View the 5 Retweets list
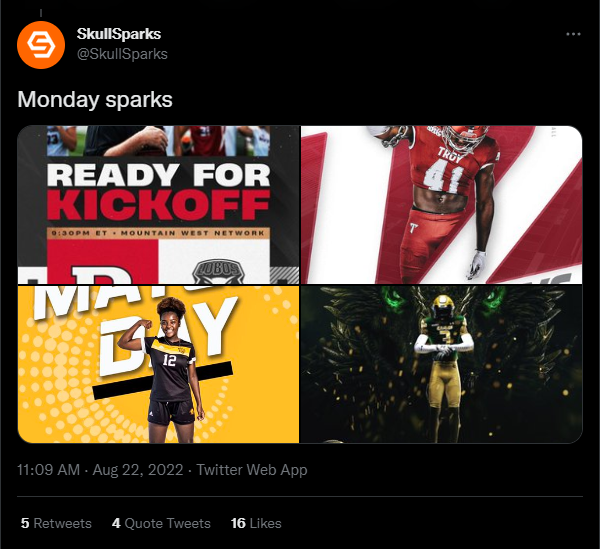600x549 pixels. pos(56,523)
